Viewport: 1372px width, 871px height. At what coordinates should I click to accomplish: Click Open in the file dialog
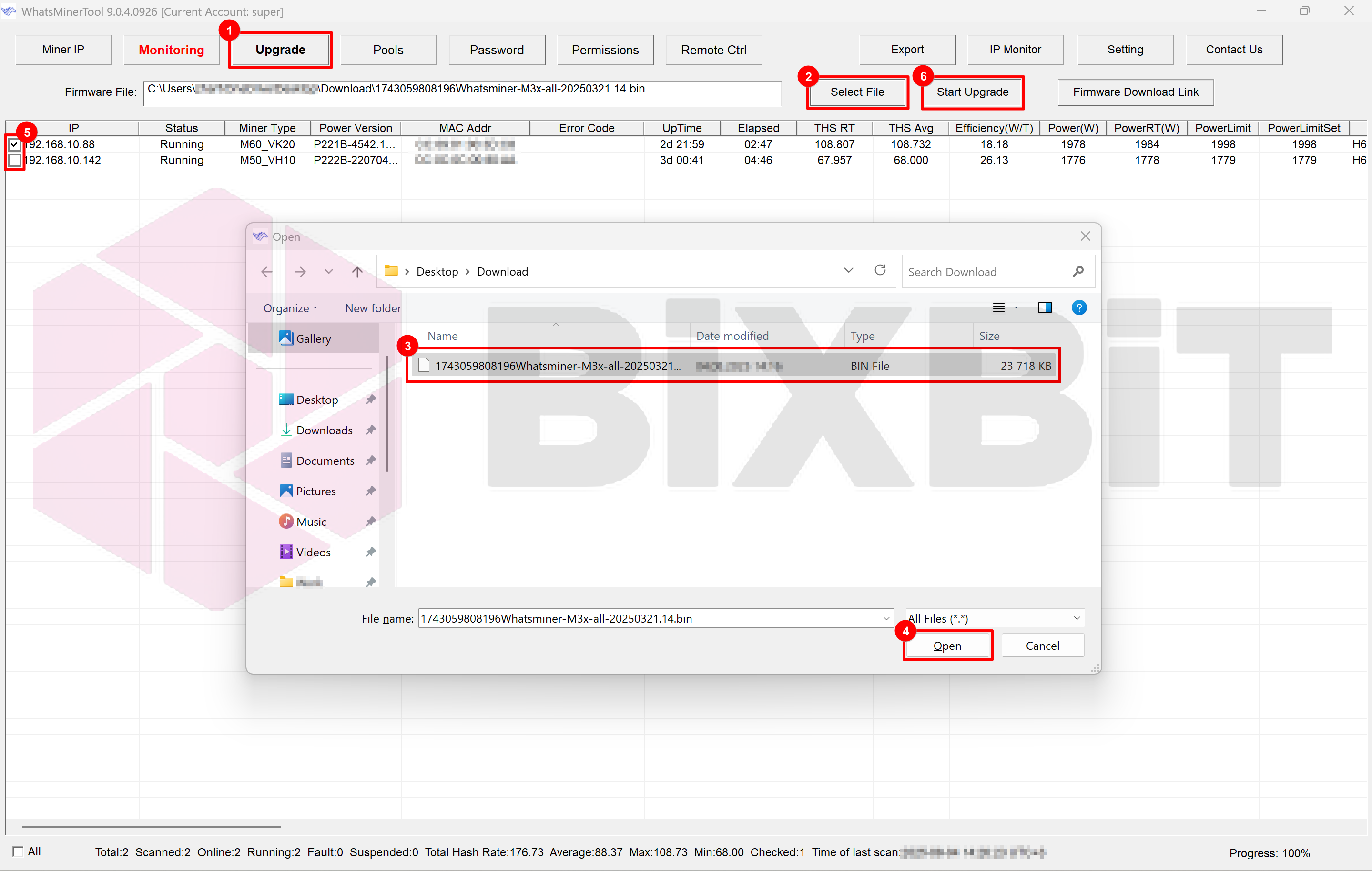point(947,646)
